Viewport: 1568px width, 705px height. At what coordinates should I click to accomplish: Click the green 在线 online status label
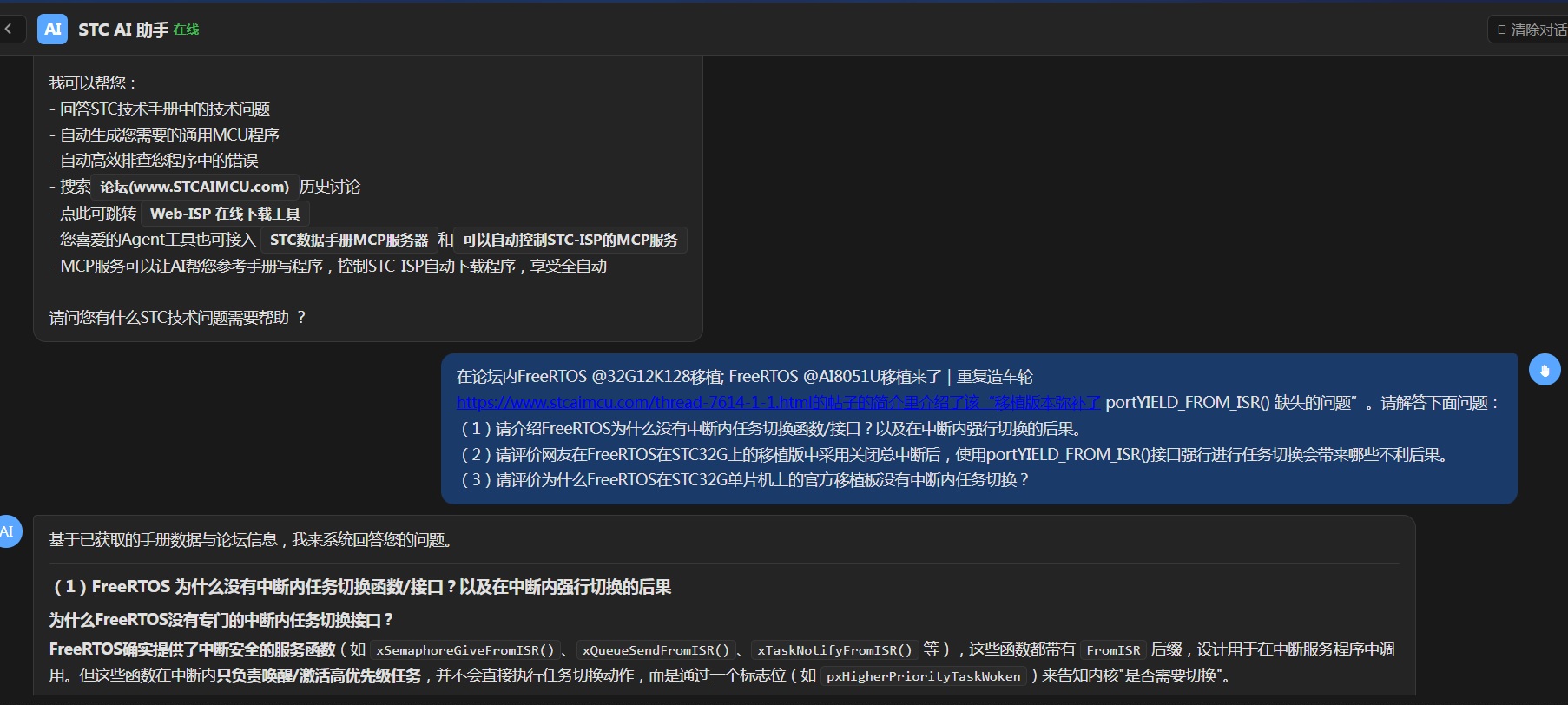point(186,30)
